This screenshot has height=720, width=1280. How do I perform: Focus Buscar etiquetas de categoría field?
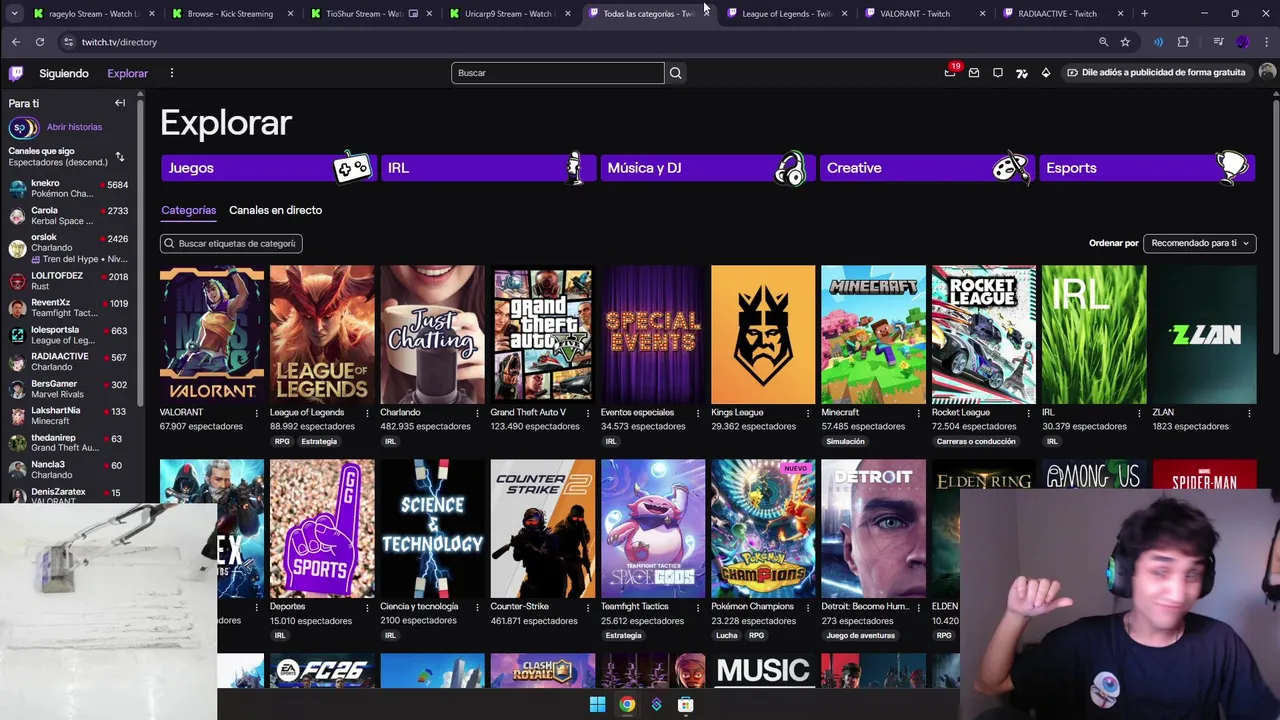231,243
